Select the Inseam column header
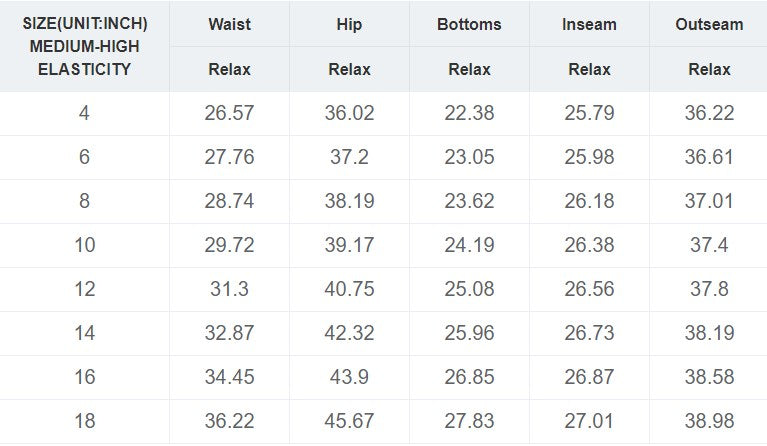The height and width of the screenshot is (446, 767). 589,24
